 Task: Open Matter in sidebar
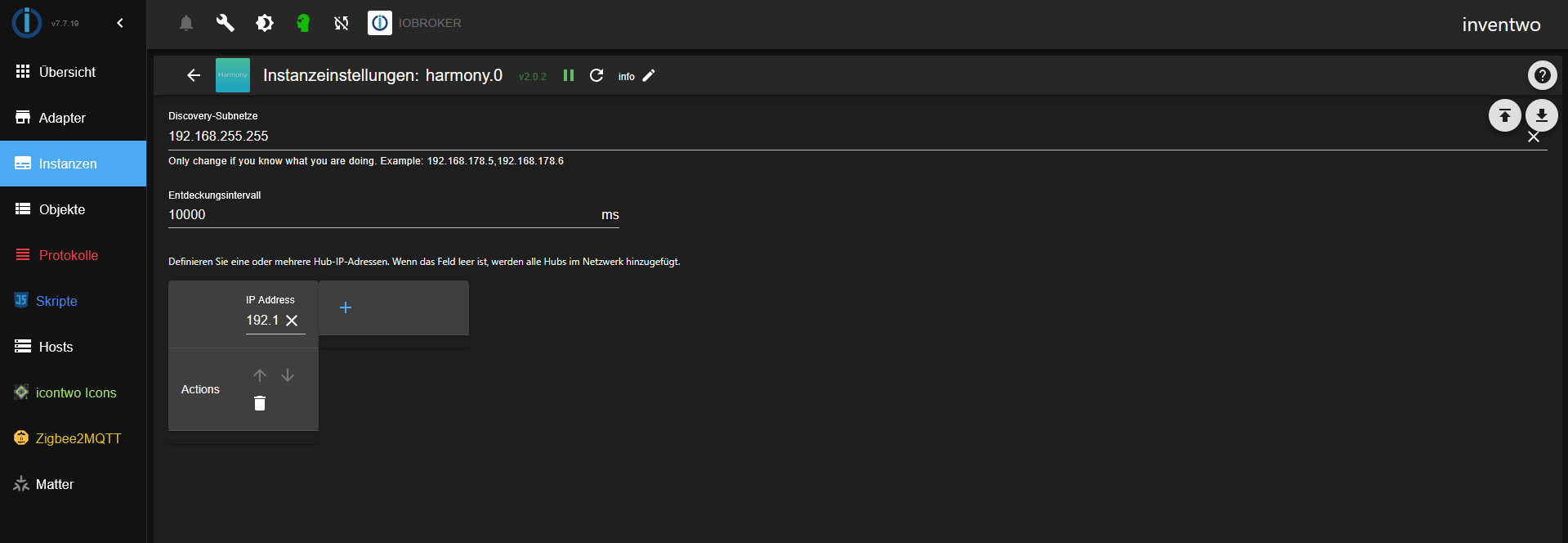coord(74,484)
